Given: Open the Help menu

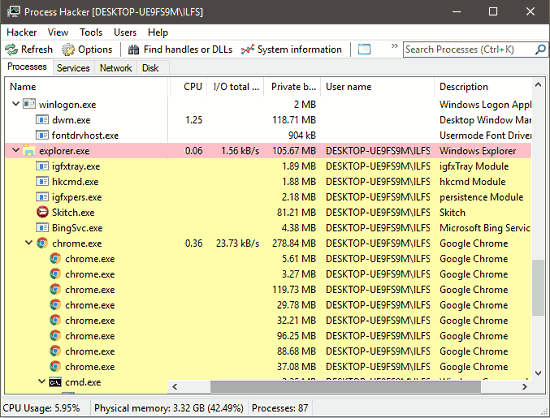Looking at the screenshot, I should 158,33.
